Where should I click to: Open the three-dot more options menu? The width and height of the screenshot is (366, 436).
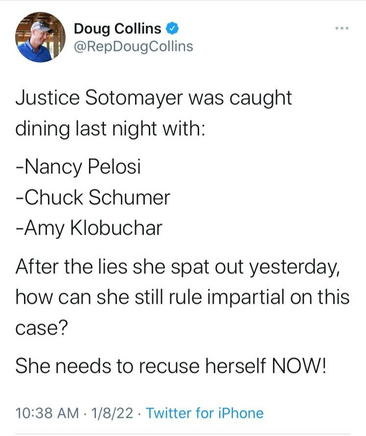pos(342,28)
